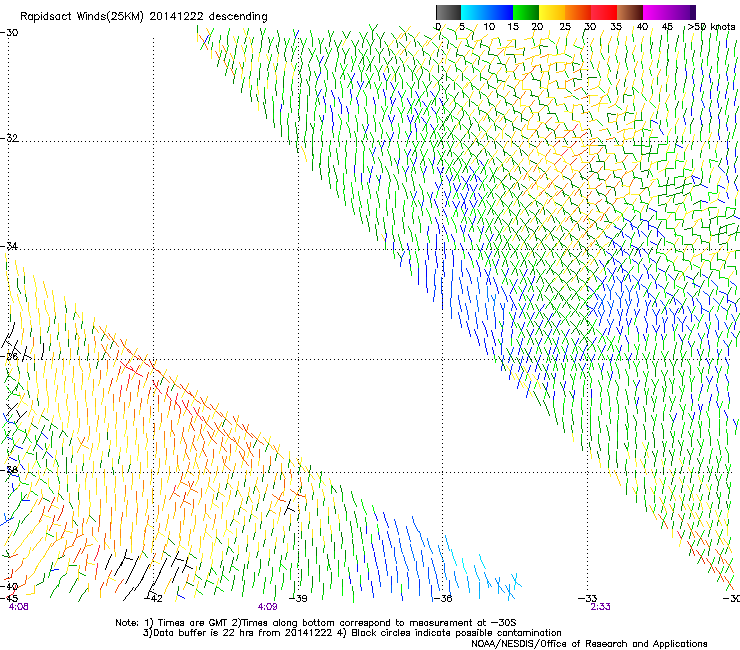Click legend value '35' under the color bar
Screen dimensions: 740x650
click(616, 27)
